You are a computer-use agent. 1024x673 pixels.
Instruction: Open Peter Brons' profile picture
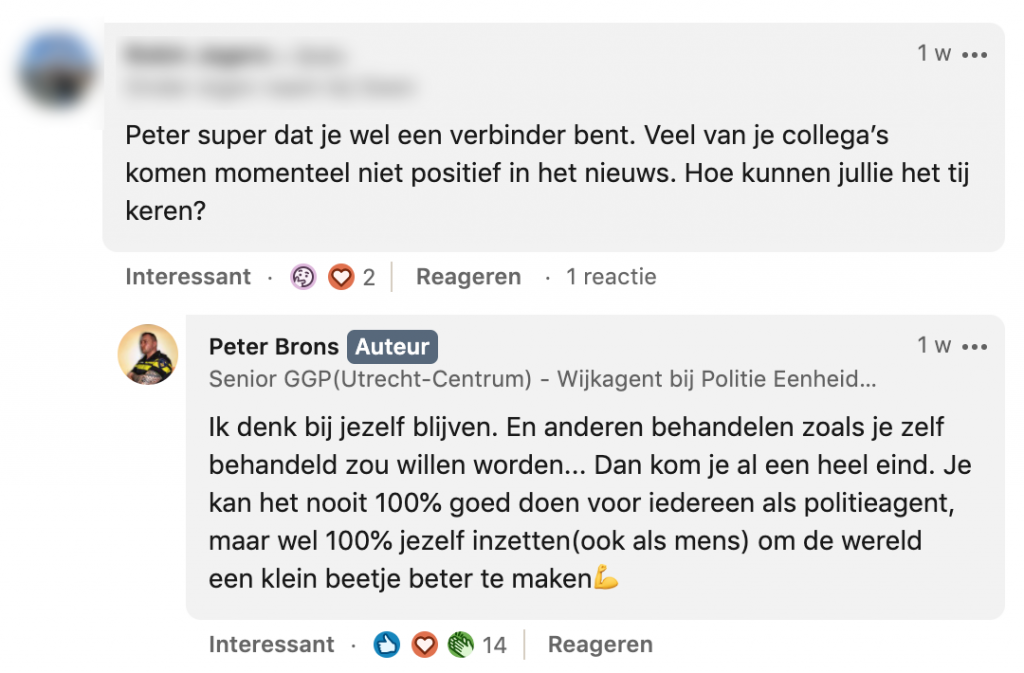pyautogui.click(x=148, y=355)
